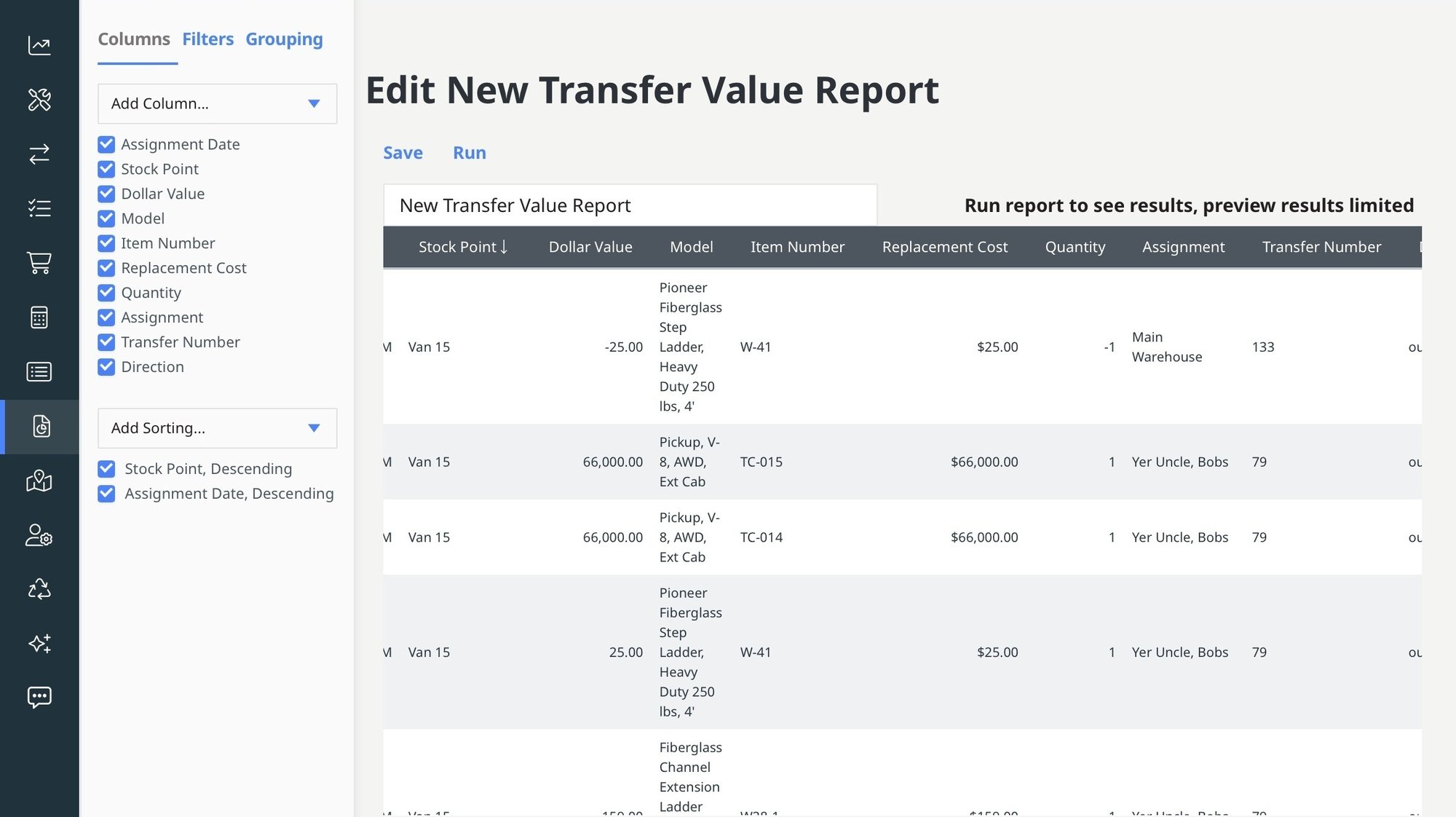
Task: Open the transfers arrows sidebar icon
Action: 39,154
